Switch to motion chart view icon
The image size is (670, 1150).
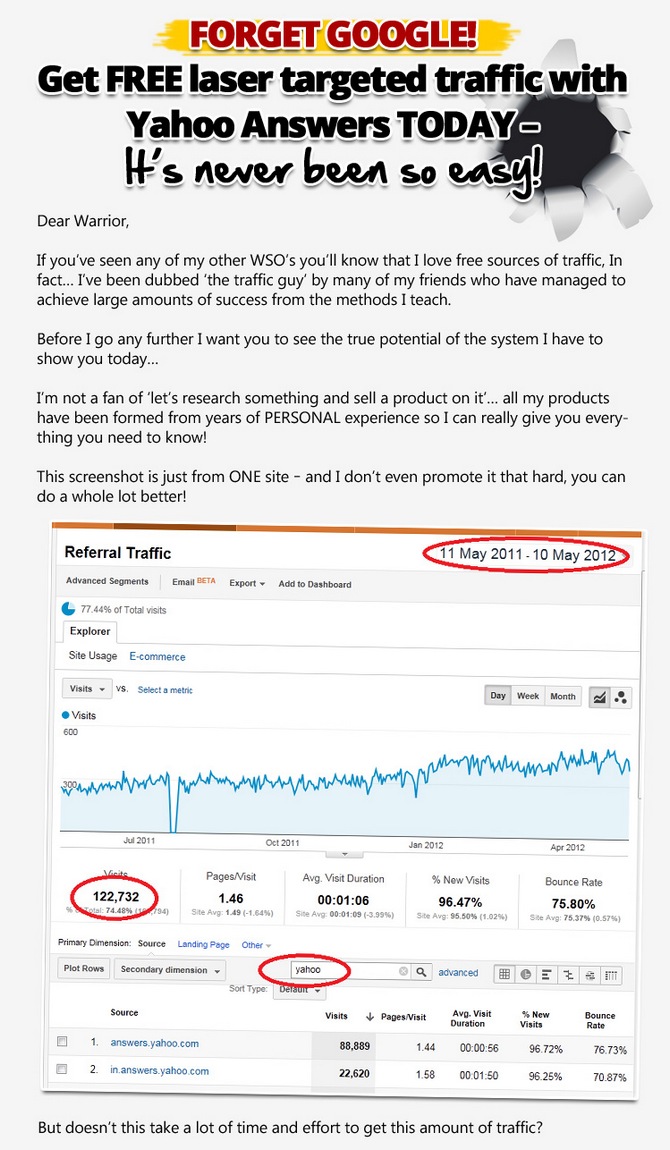coord(621,697)
